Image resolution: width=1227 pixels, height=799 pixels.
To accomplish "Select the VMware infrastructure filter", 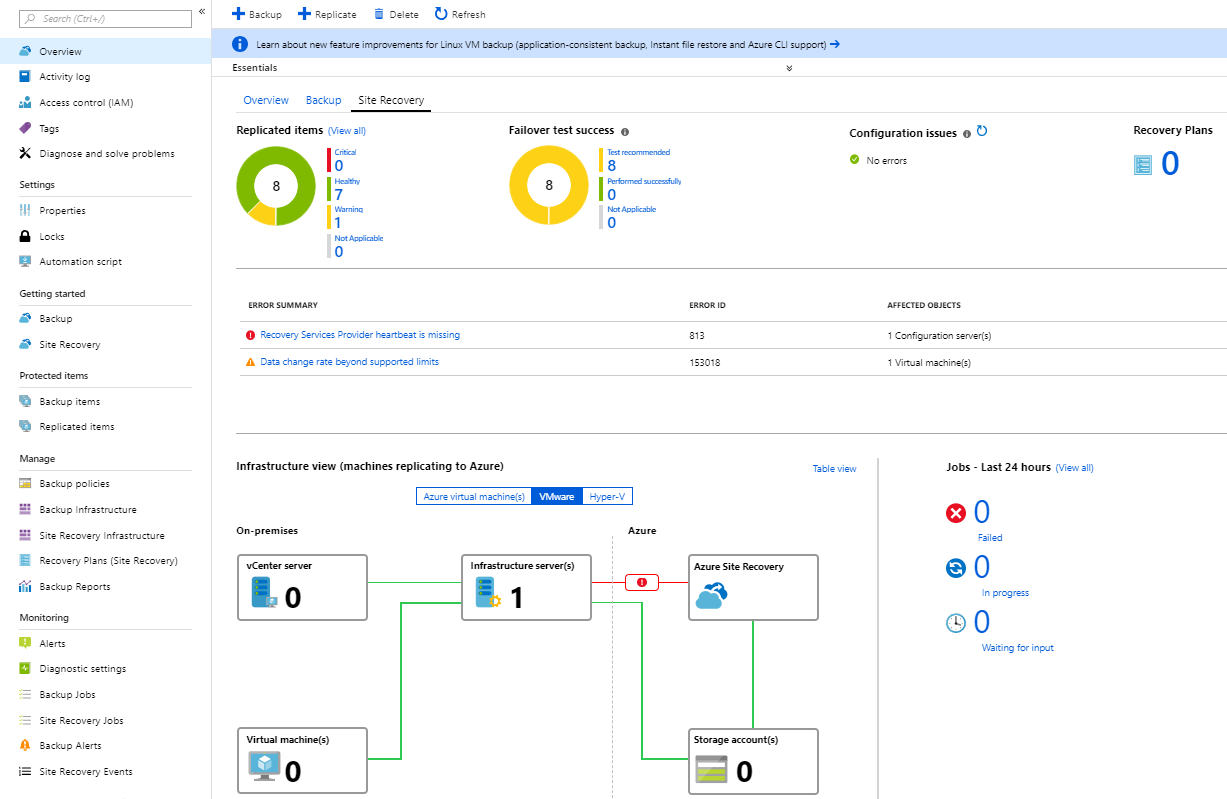I will tap(556, 495).
